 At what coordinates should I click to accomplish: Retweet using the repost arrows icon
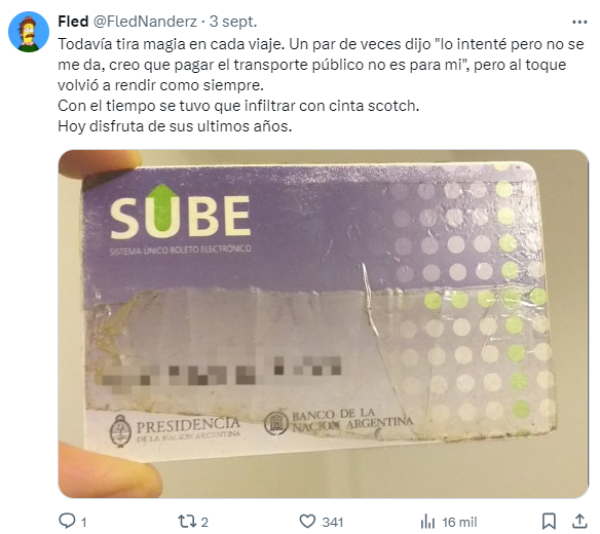[x=187, y=521]
